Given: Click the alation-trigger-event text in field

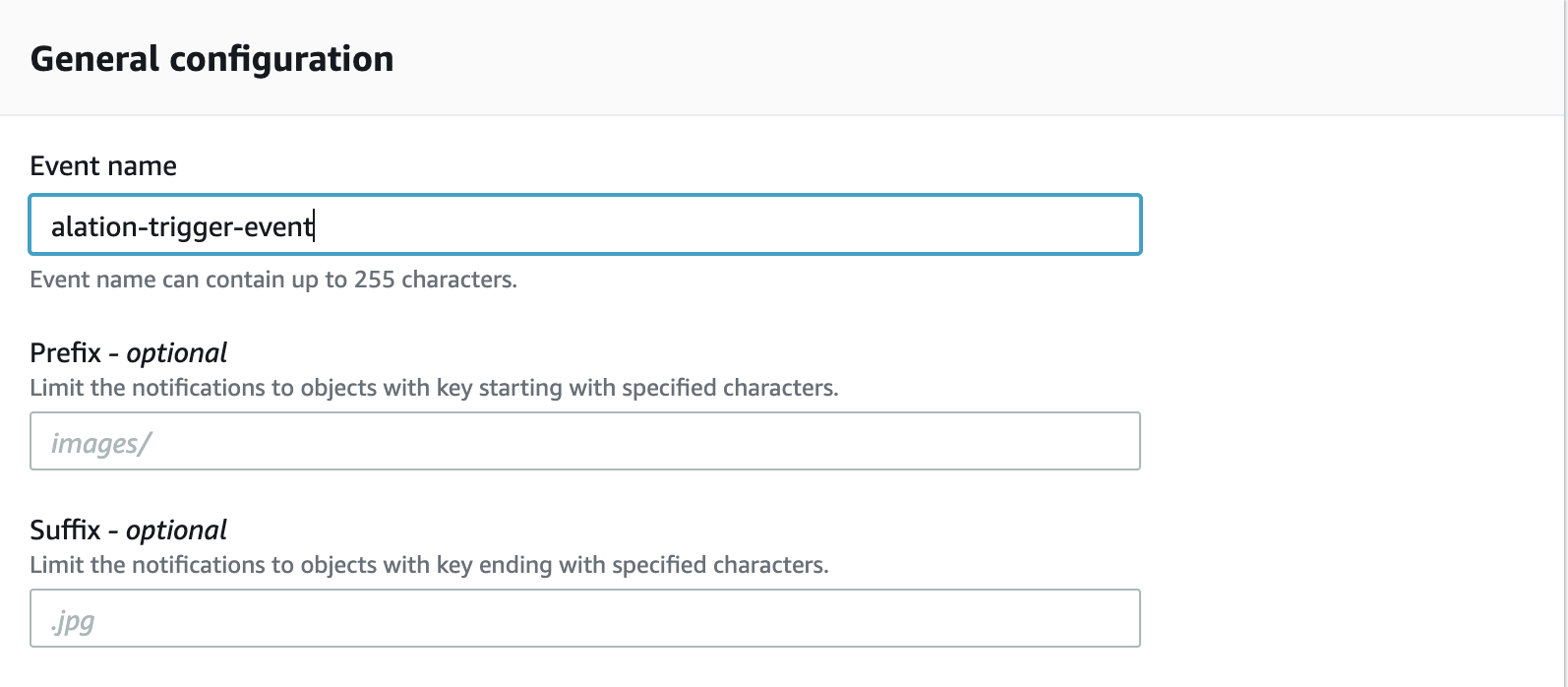Looking at the screenshot, I should 182,227.
